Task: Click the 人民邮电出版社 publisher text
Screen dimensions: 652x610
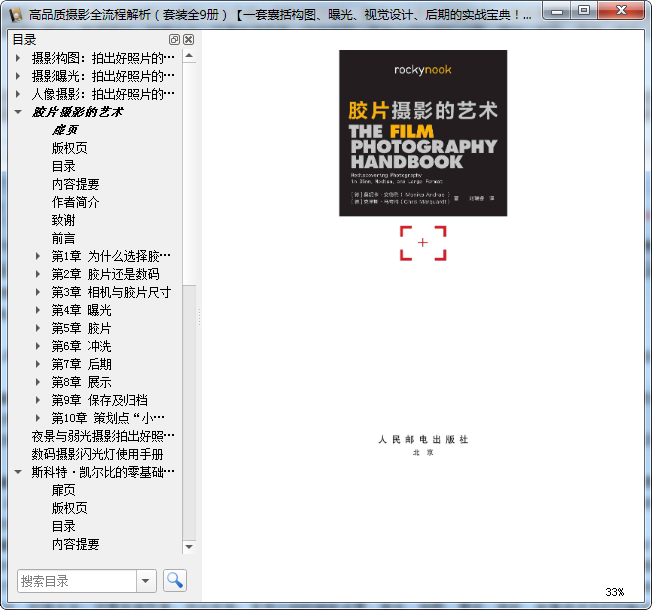Action: click(423, 440)
